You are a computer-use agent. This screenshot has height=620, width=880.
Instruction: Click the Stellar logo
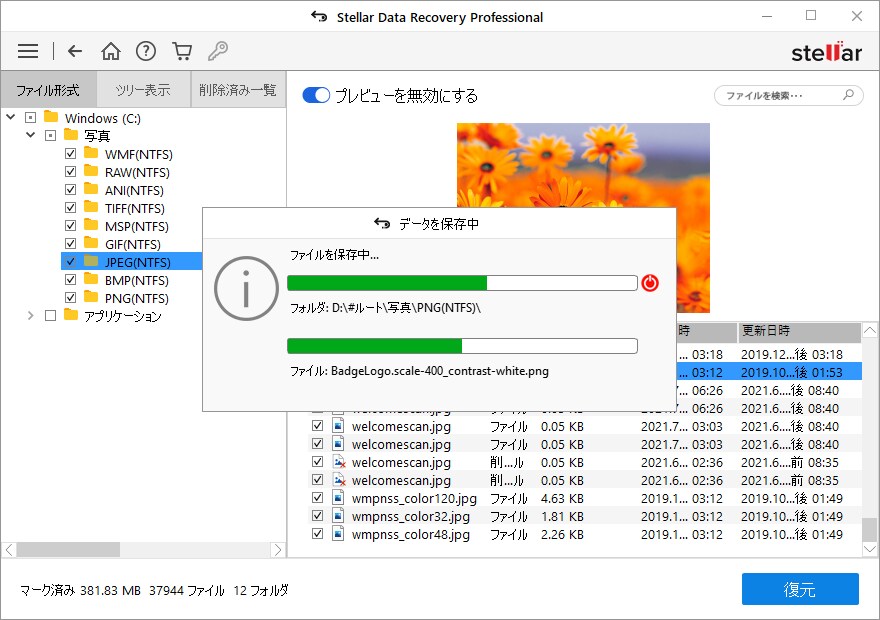pos(826,52)
